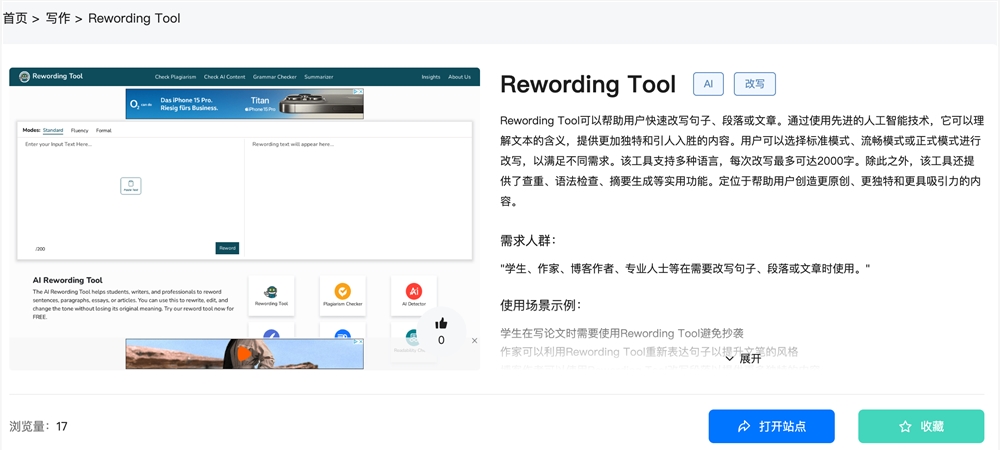Click the 打开站点 button
This screenshot has height=450, width=1000.
pos(772,426)
